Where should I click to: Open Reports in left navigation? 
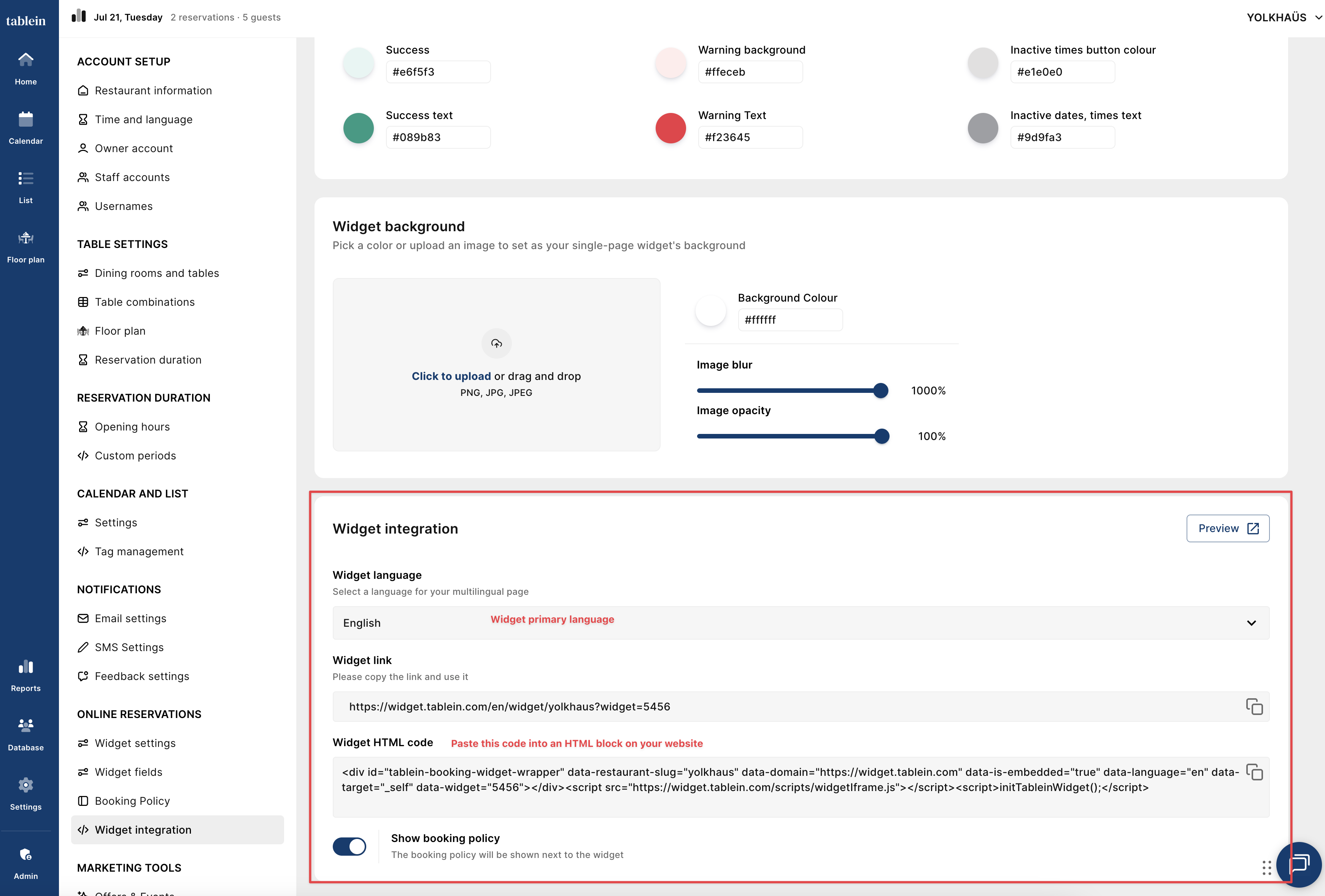point(25,675)
